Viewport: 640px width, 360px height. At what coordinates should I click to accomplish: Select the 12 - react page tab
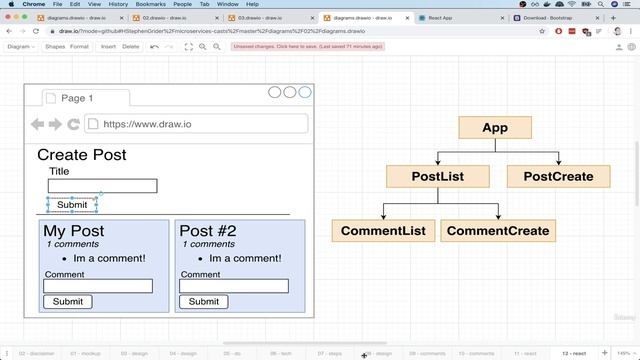tap(574, 353)
